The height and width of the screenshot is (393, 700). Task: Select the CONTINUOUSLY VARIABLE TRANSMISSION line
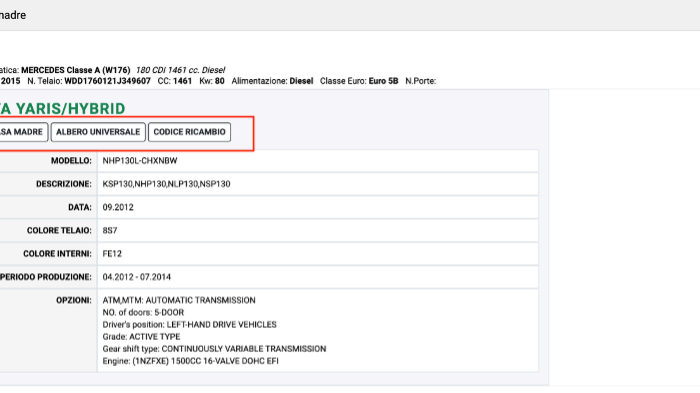coord(214,348)
